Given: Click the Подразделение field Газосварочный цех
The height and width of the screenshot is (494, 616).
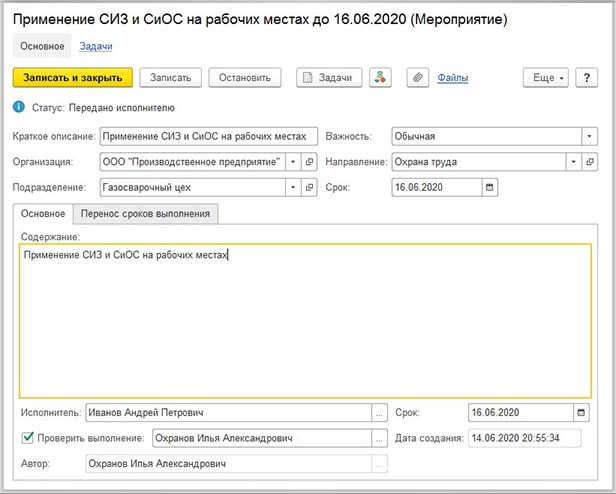Looking at the screenshot, I should (193, 187).
